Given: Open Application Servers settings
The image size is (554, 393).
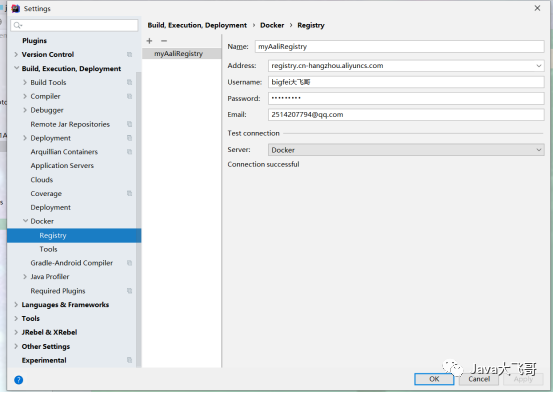Looking at the screenshot, I should (62, 166).
